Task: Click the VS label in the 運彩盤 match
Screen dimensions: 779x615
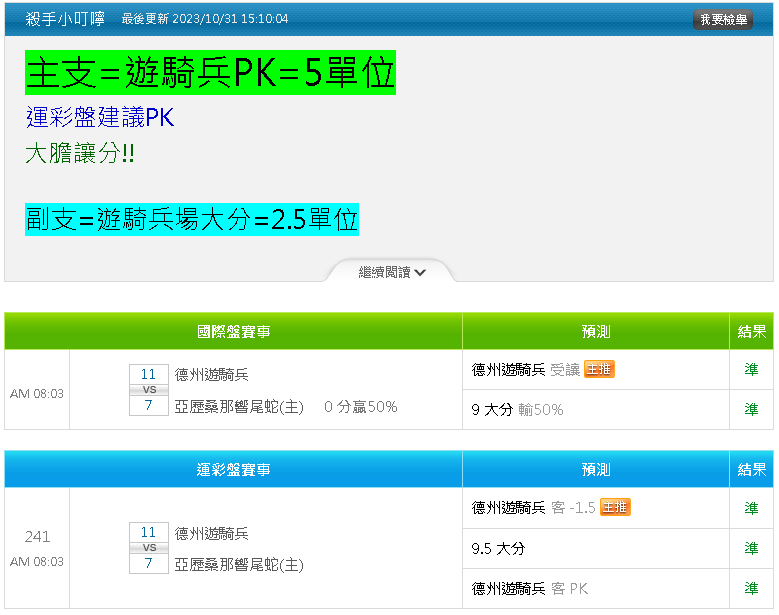Action: tap(149, 547)
